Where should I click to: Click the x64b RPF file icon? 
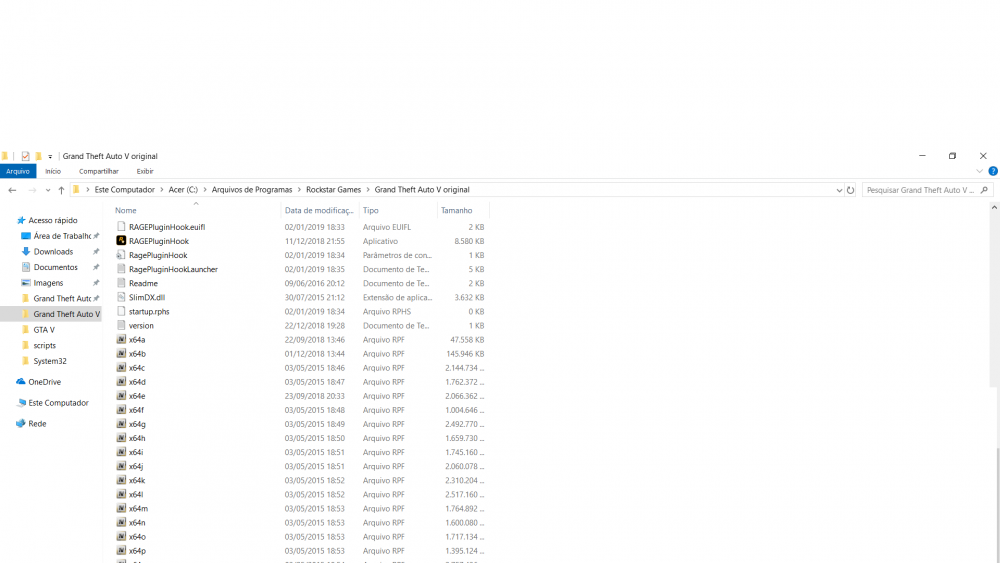121,353
